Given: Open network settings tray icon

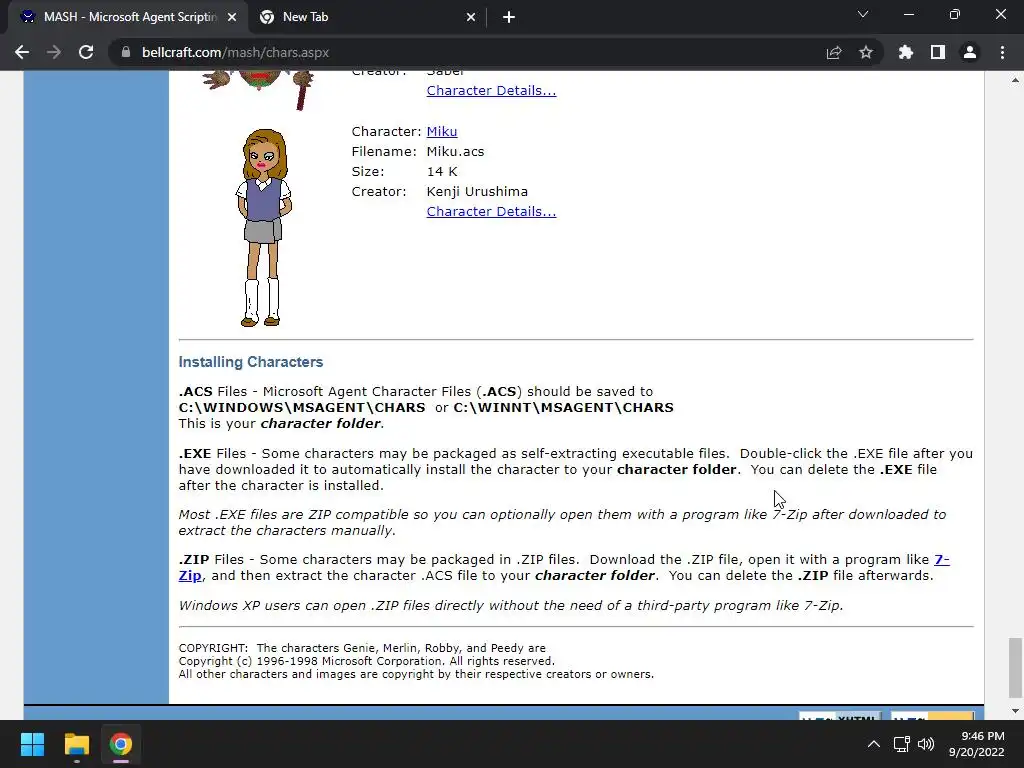Looking at the screenshot, I should (x=902, y=744).
